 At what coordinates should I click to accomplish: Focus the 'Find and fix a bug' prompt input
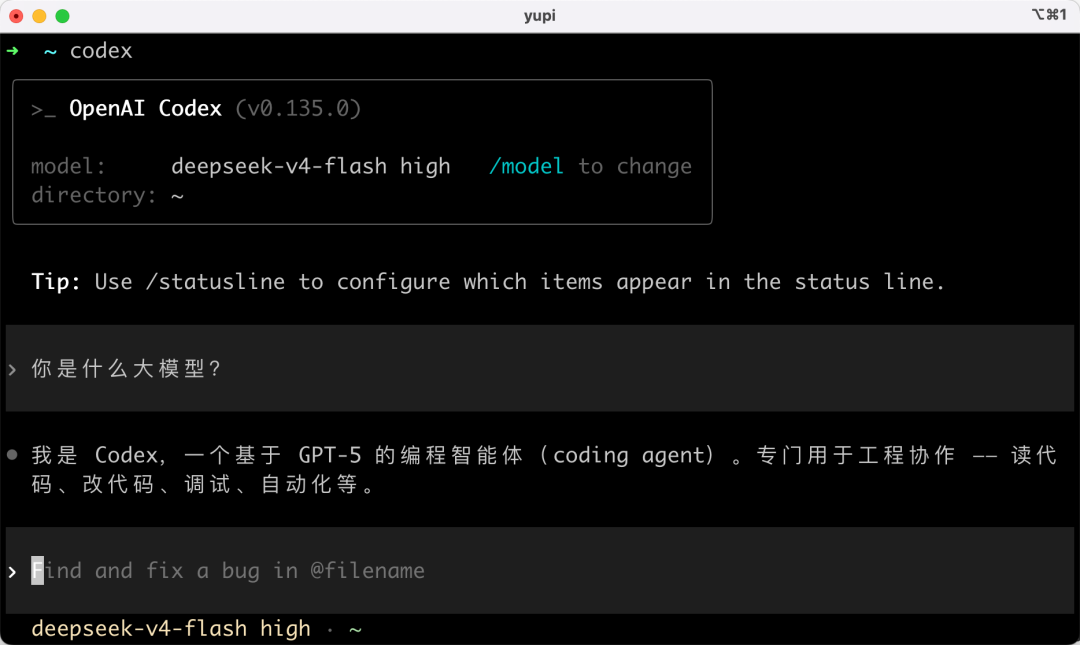[x=540, y=571]
